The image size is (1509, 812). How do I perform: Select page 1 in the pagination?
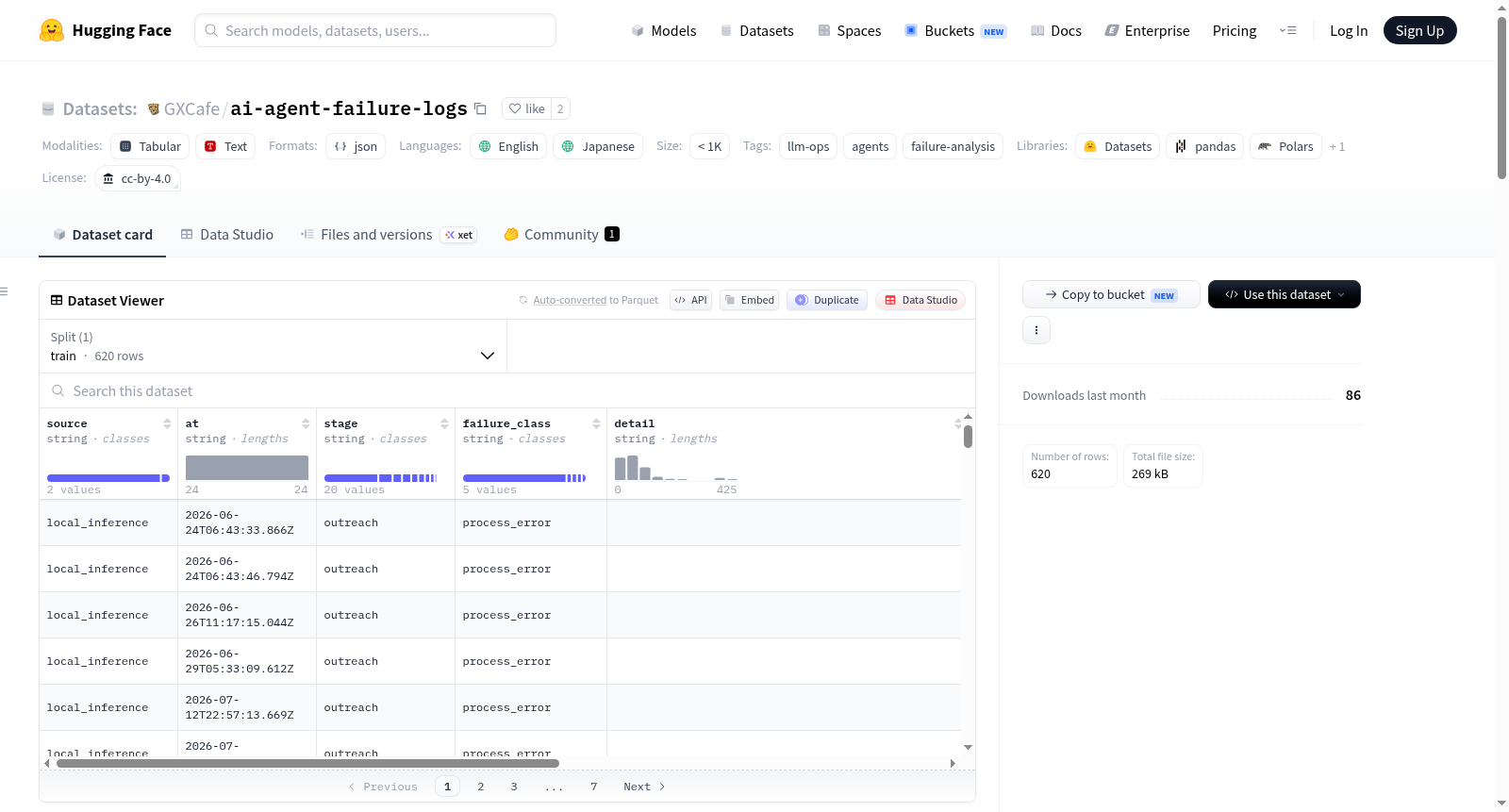point(448,787)
